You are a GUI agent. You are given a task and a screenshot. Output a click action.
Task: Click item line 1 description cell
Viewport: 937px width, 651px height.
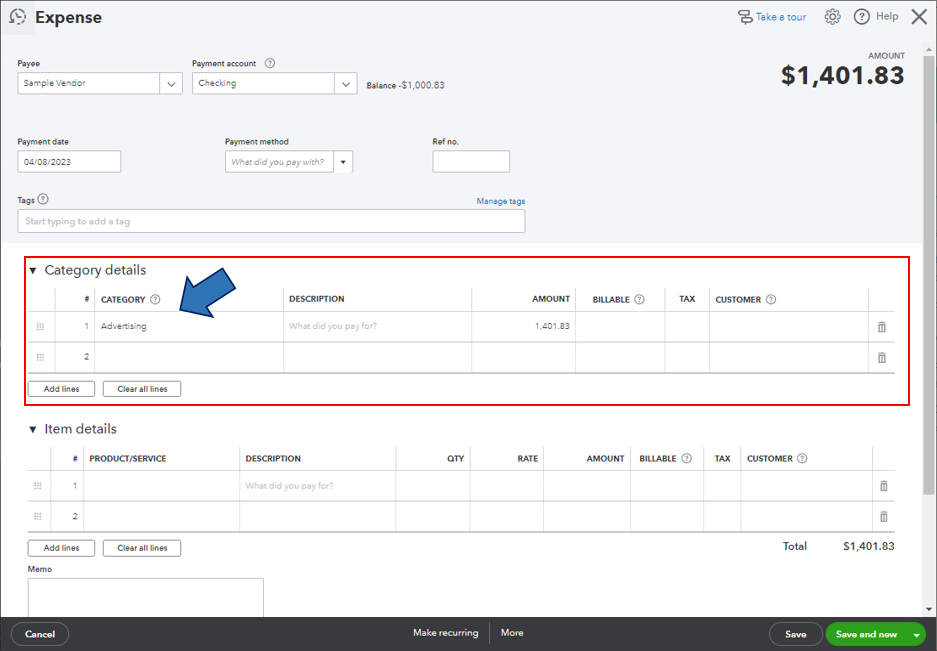pyautogui.click(x=317, y=485)
